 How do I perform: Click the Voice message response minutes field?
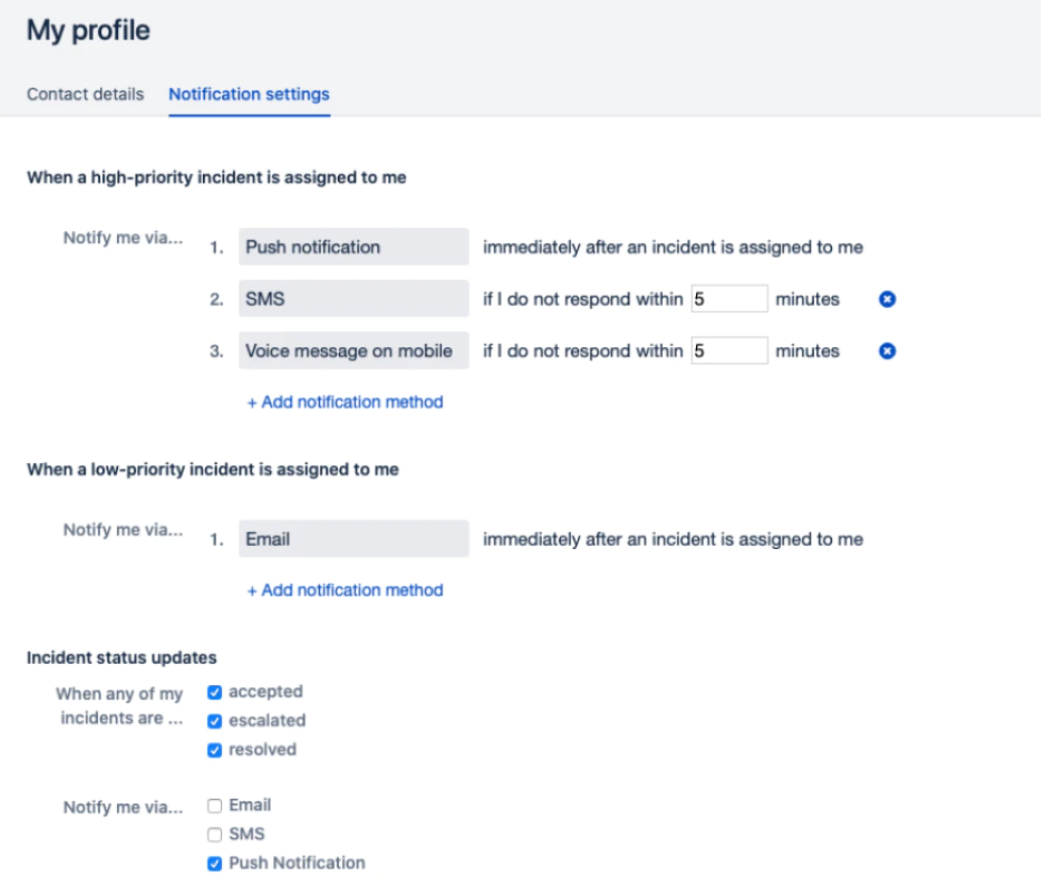pyautogui.click(x=729, y=351)
